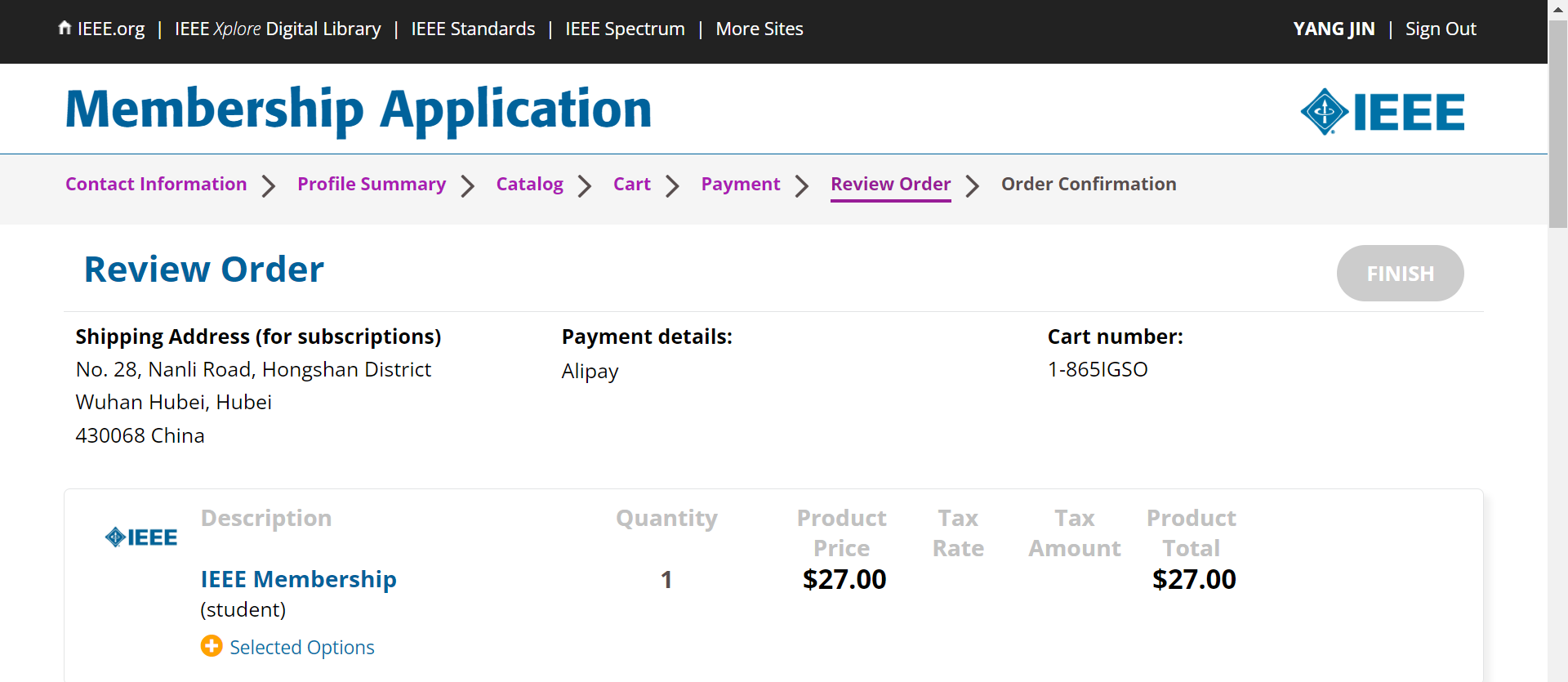
Task: Click the chevron after Contact Information
Action: pos(269,185)
